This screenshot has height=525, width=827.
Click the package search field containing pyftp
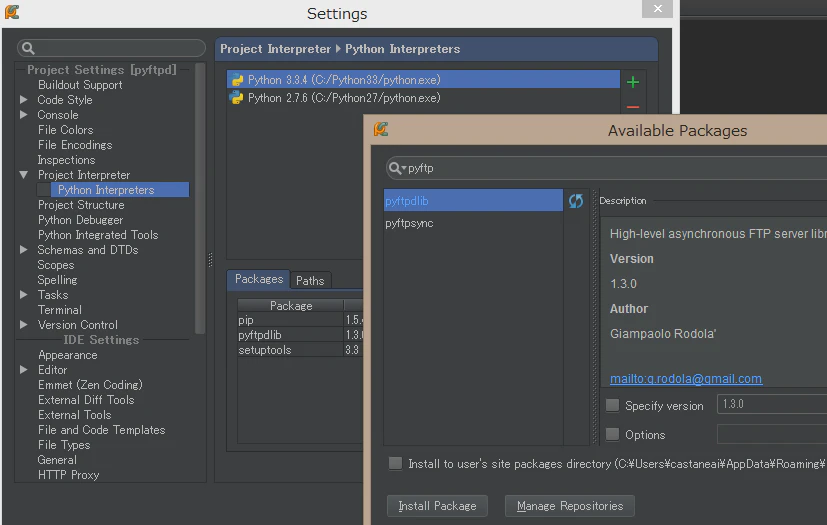click(x=607, y=168)
